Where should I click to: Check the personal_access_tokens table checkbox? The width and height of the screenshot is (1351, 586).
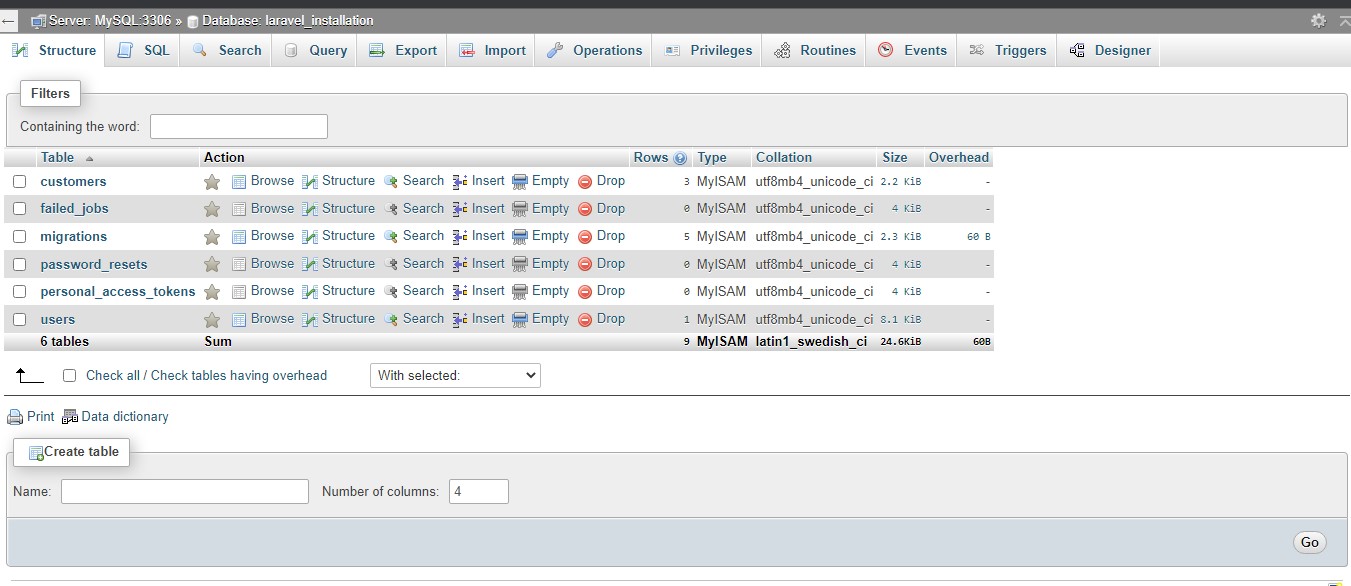click(19, 292)
